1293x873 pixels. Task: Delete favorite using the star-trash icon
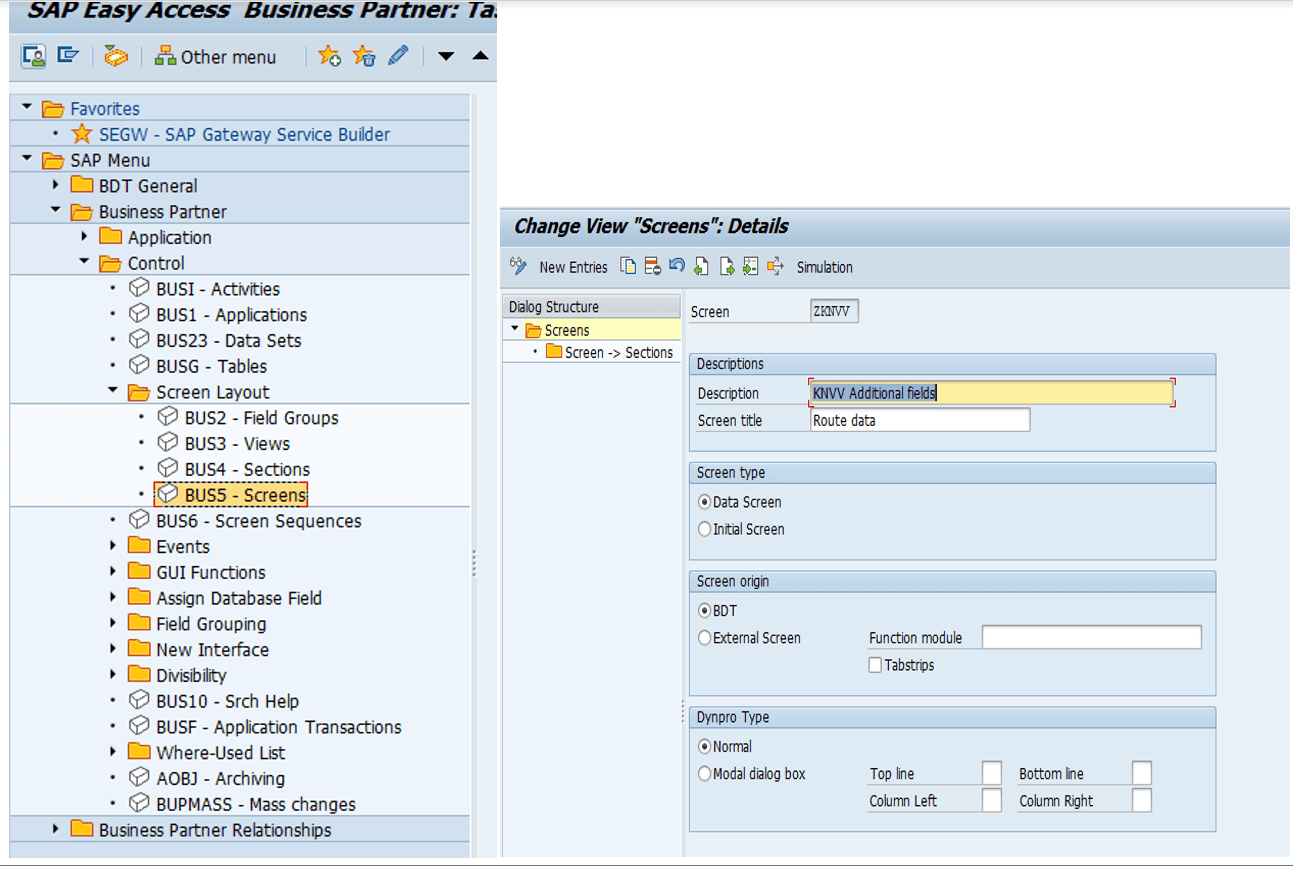tap(364, 56)
